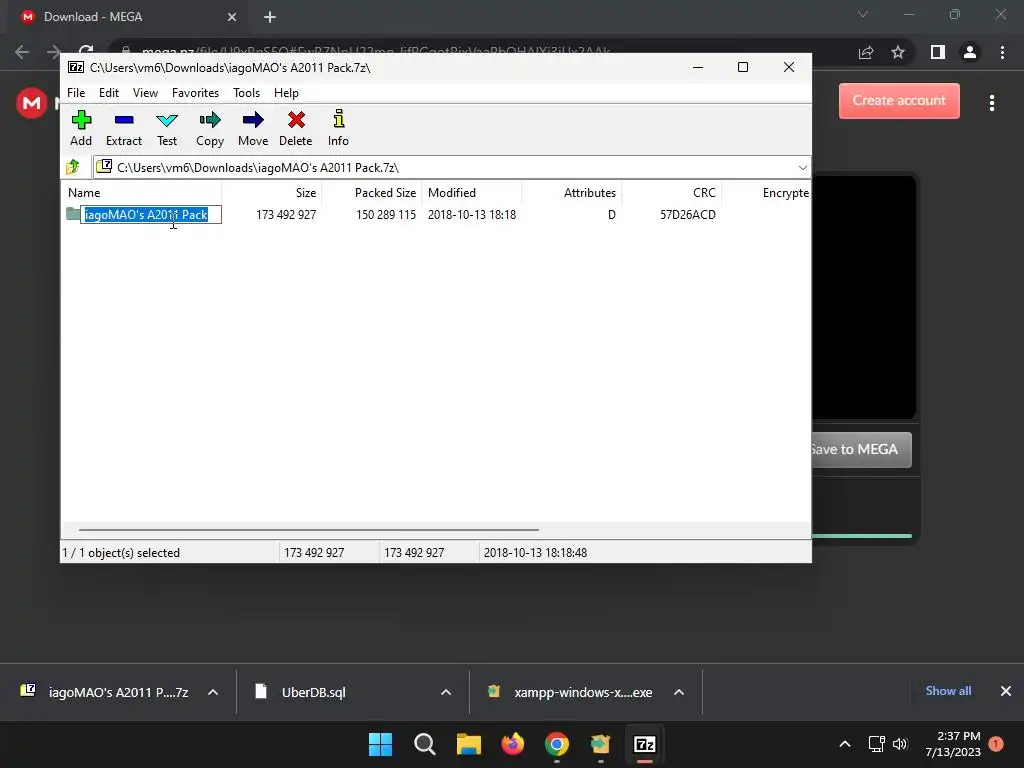The image size is (1024, 768).
Task: Sort by the Attributes column header
Action: [x=571, y=193]
